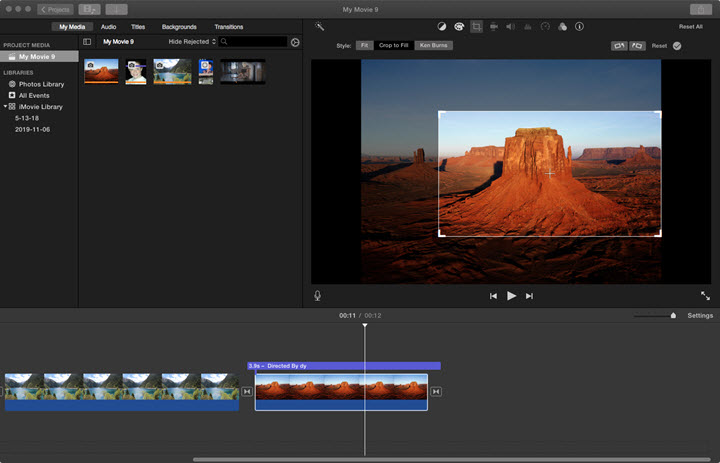Click the voiceover microphone icon

tap(318, 296)
